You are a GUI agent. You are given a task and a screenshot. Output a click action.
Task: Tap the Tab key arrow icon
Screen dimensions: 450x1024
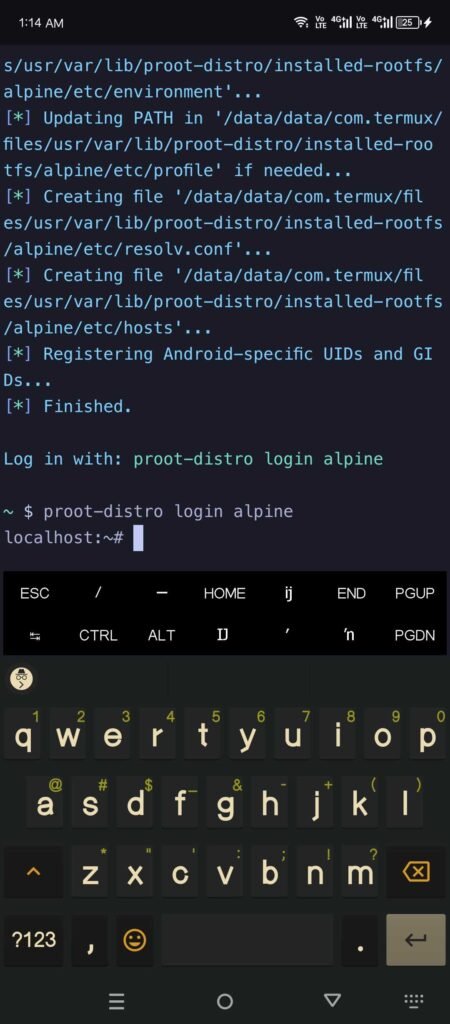click(x=35, y=635)
